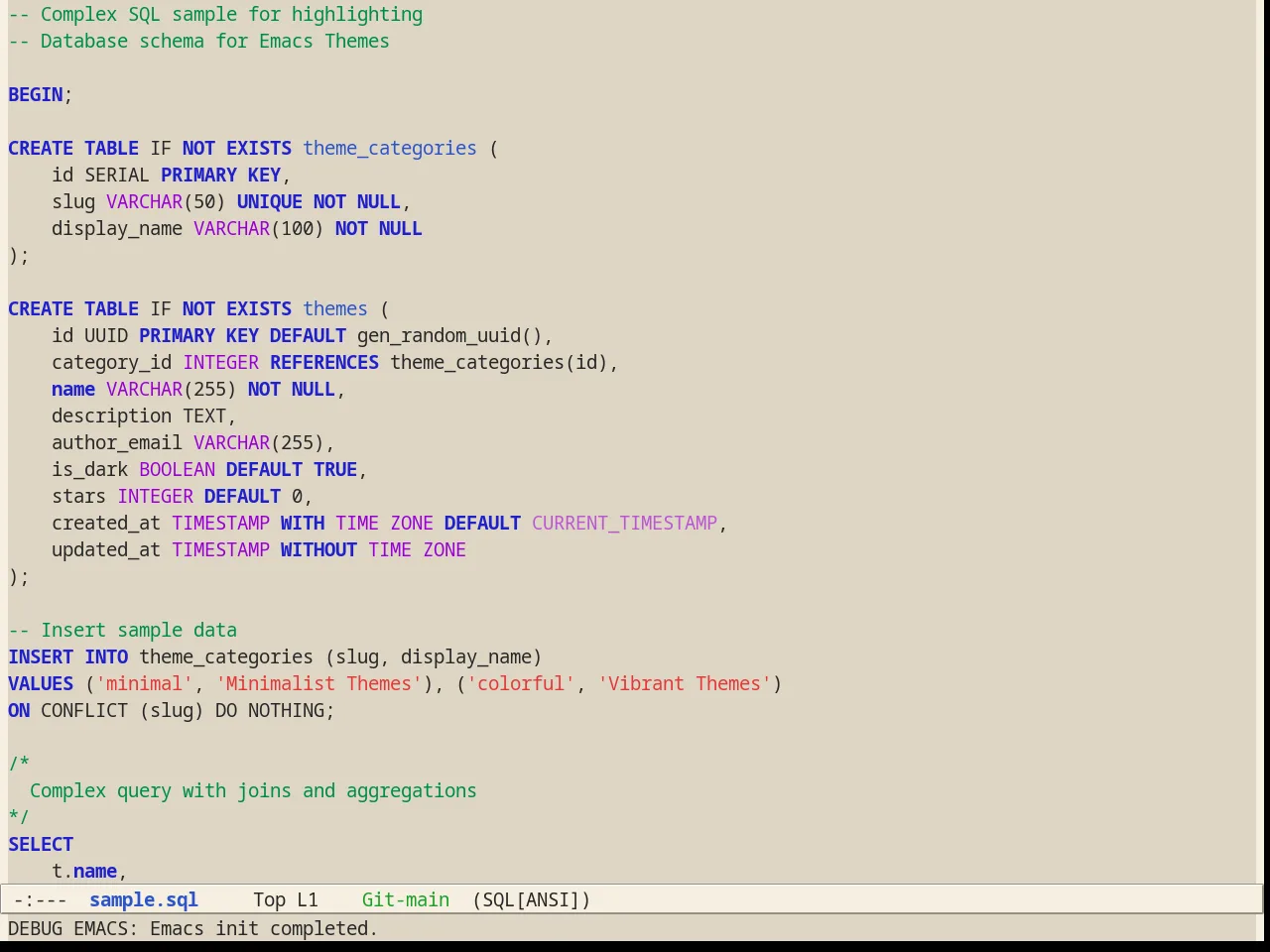Place cursor on BEGIN keyword
This screenshot has height=952, width=1270.
tap(36, 94)
